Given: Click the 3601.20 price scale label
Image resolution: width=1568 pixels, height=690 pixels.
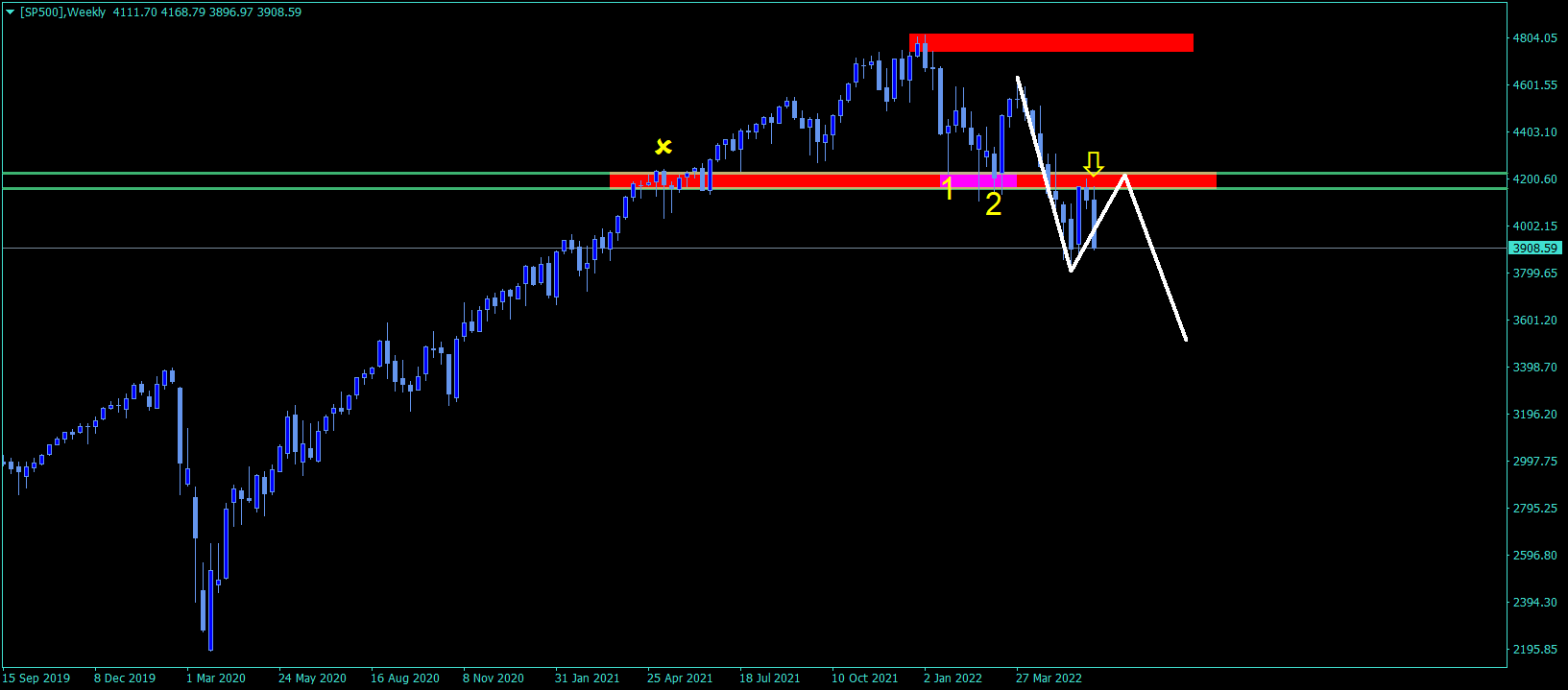Looking at the screenshot, I should click(1534, 321).
